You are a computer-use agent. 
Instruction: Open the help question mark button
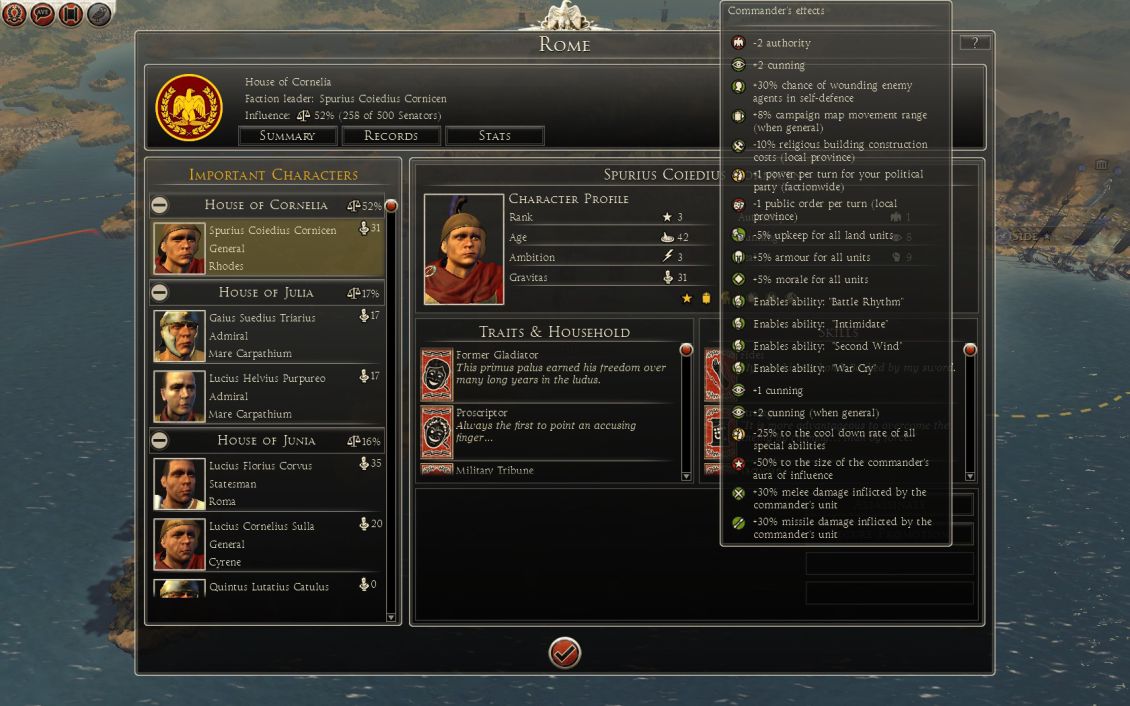pyautogui.click(x=974, y=43)
